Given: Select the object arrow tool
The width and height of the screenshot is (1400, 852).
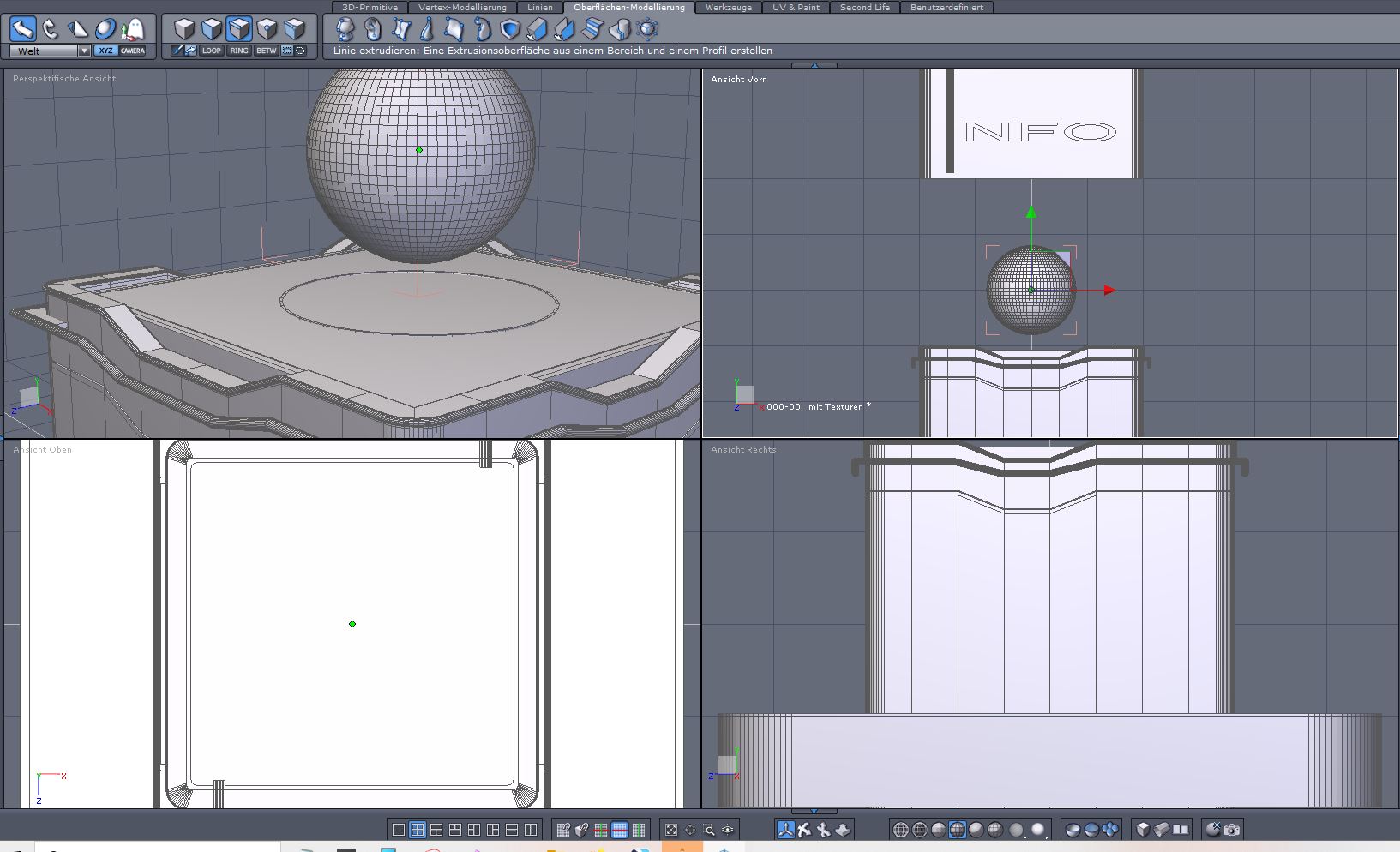Looking at the screenshot, I should (x=23, y=29).
